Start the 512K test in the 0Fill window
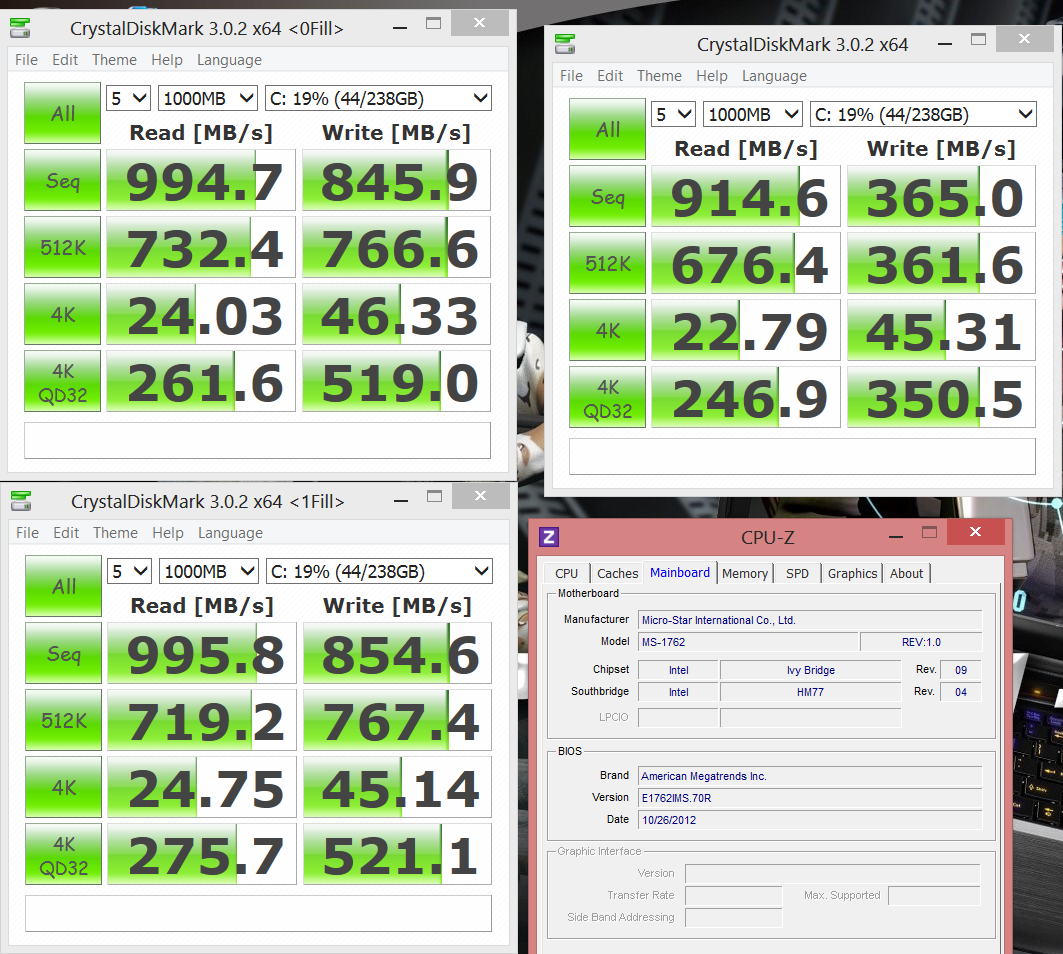The image size is (1063, 954). [62, 247]
